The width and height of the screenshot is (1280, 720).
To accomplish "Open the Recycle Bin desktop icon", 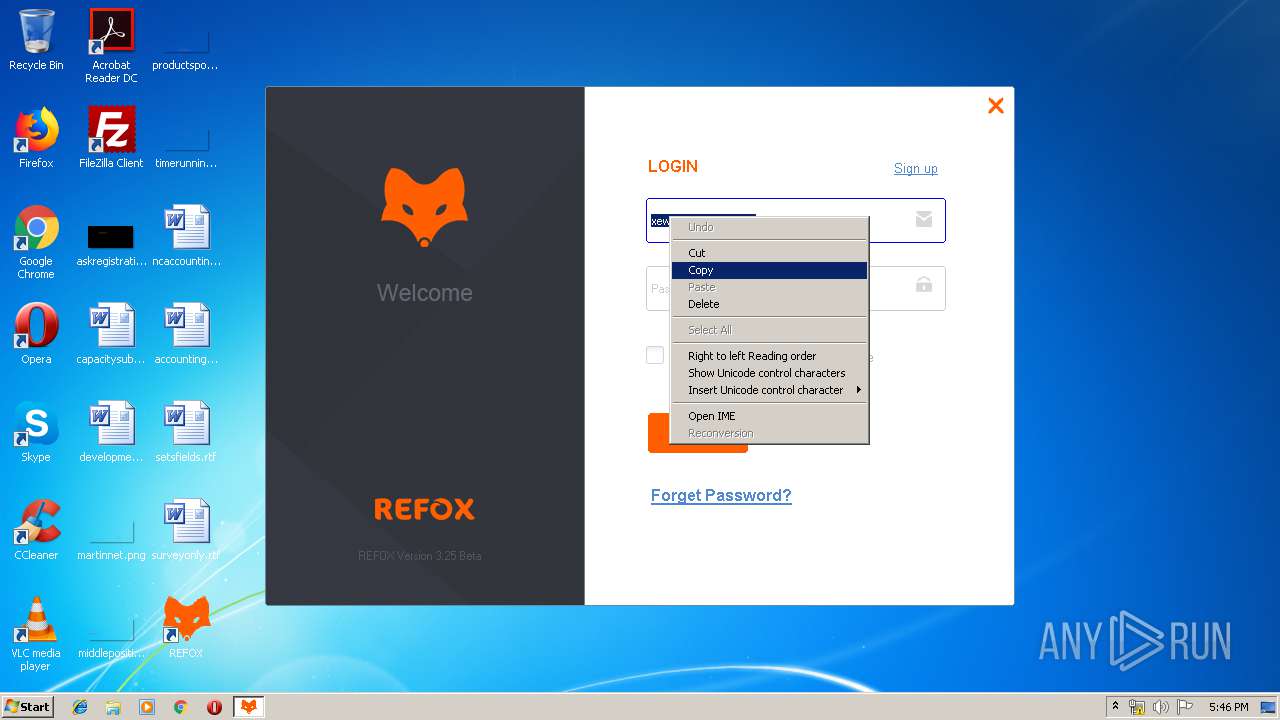I will (x=36, y=41).
